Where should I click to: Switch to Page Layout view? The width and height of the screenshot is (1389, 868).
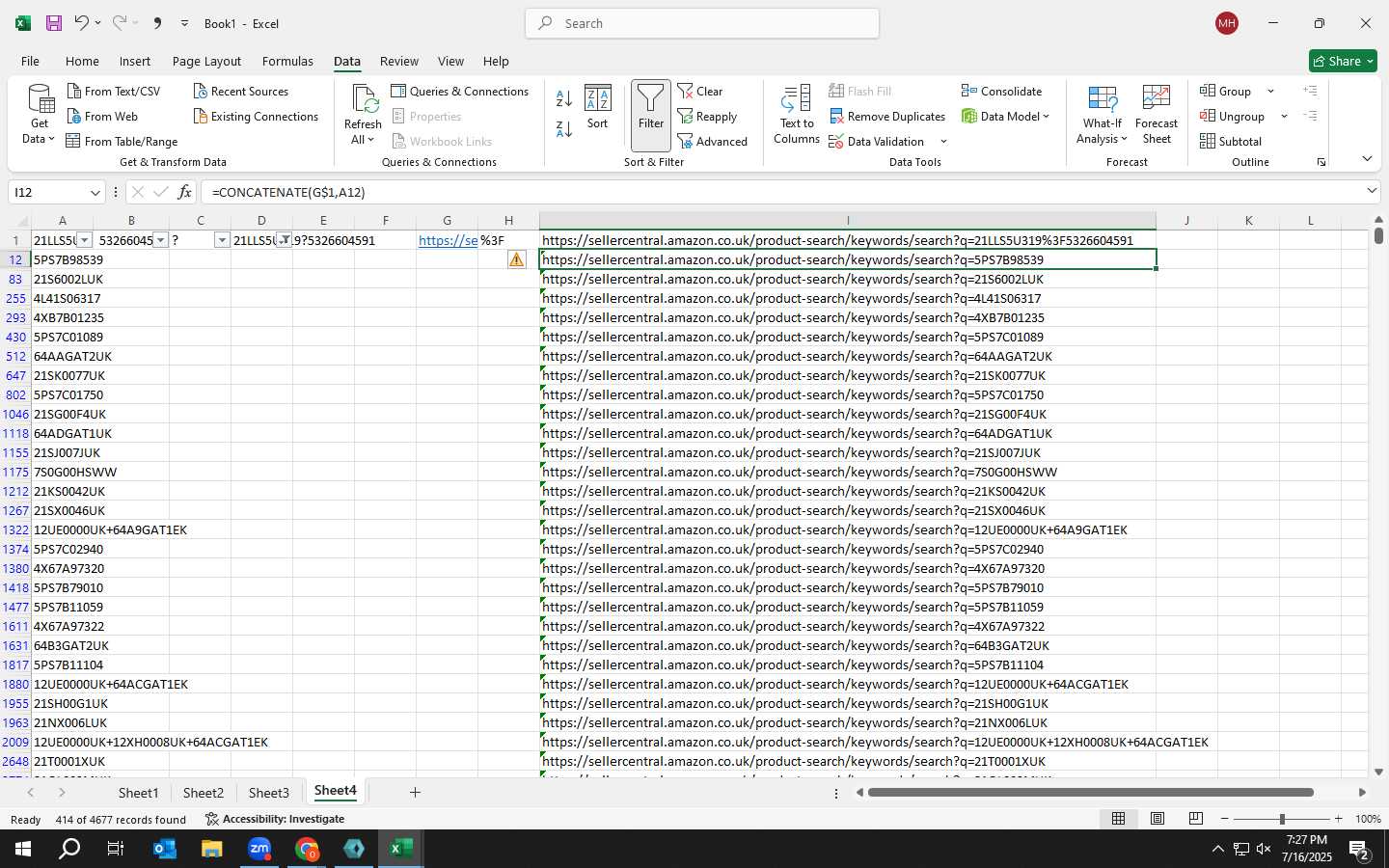point(1157,819)
